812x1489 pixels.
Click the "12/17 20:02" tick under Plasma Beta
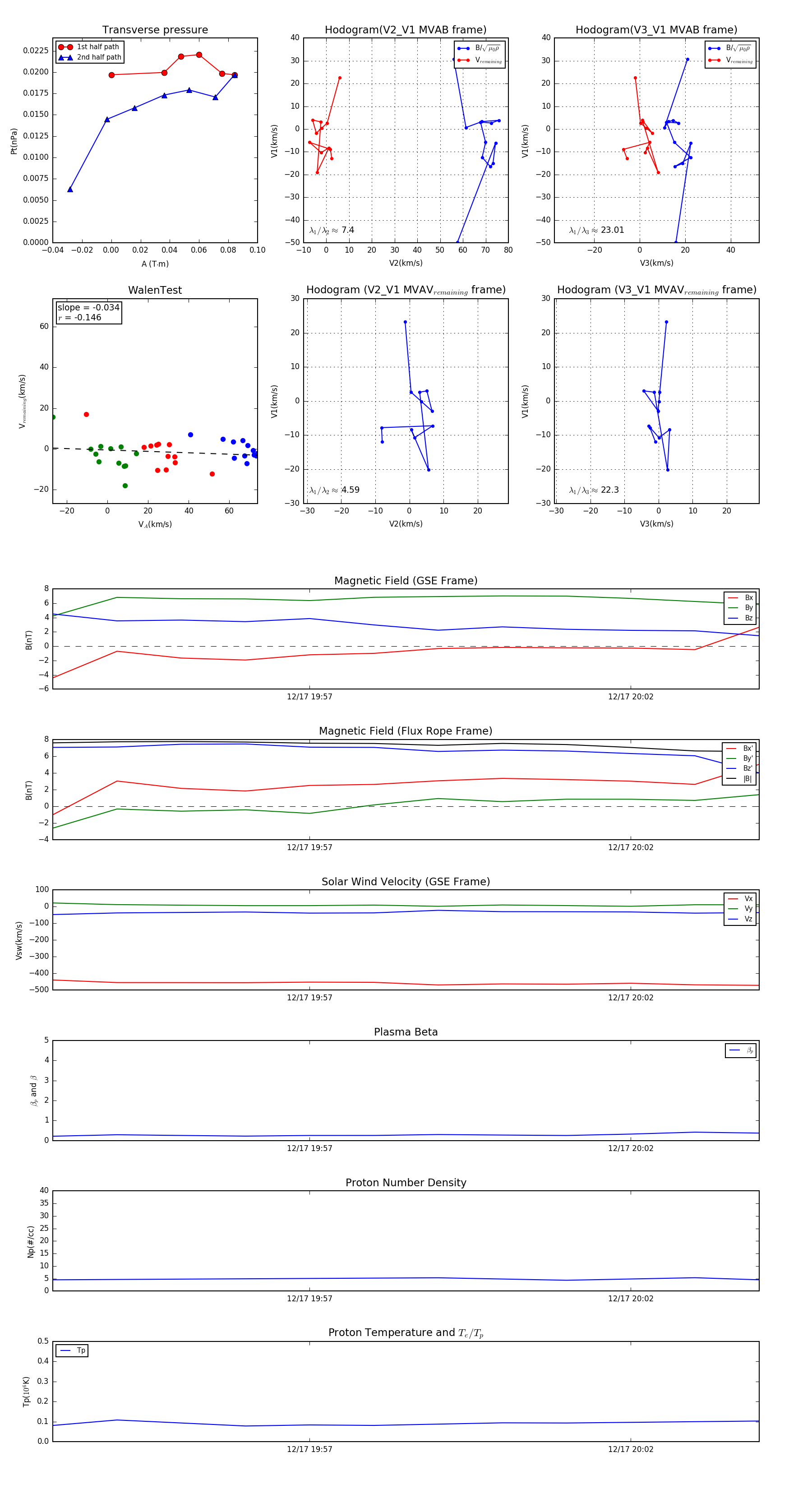pos(631,1148)
